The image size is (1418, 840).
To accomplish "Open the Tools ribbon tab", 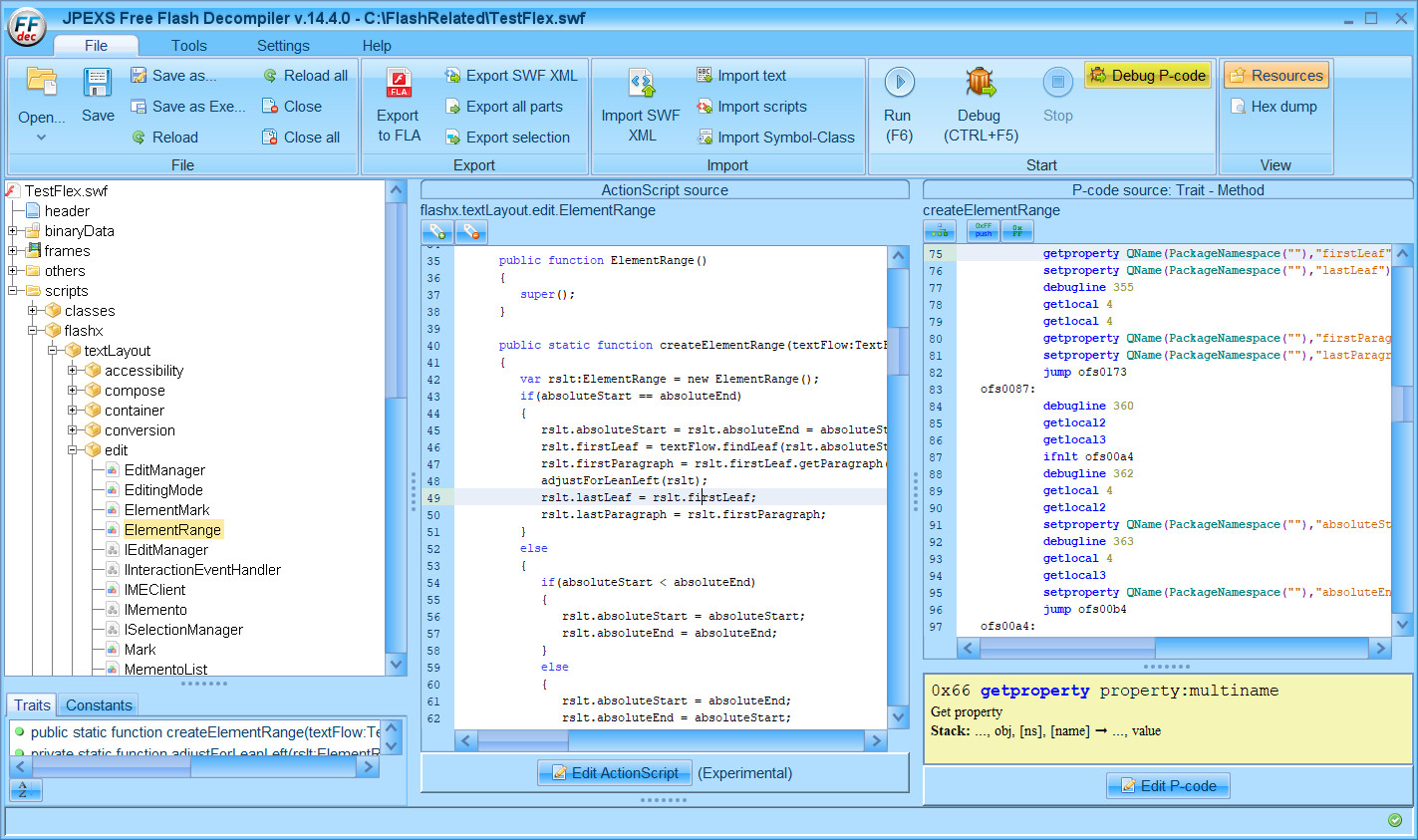I will (189, 46).
